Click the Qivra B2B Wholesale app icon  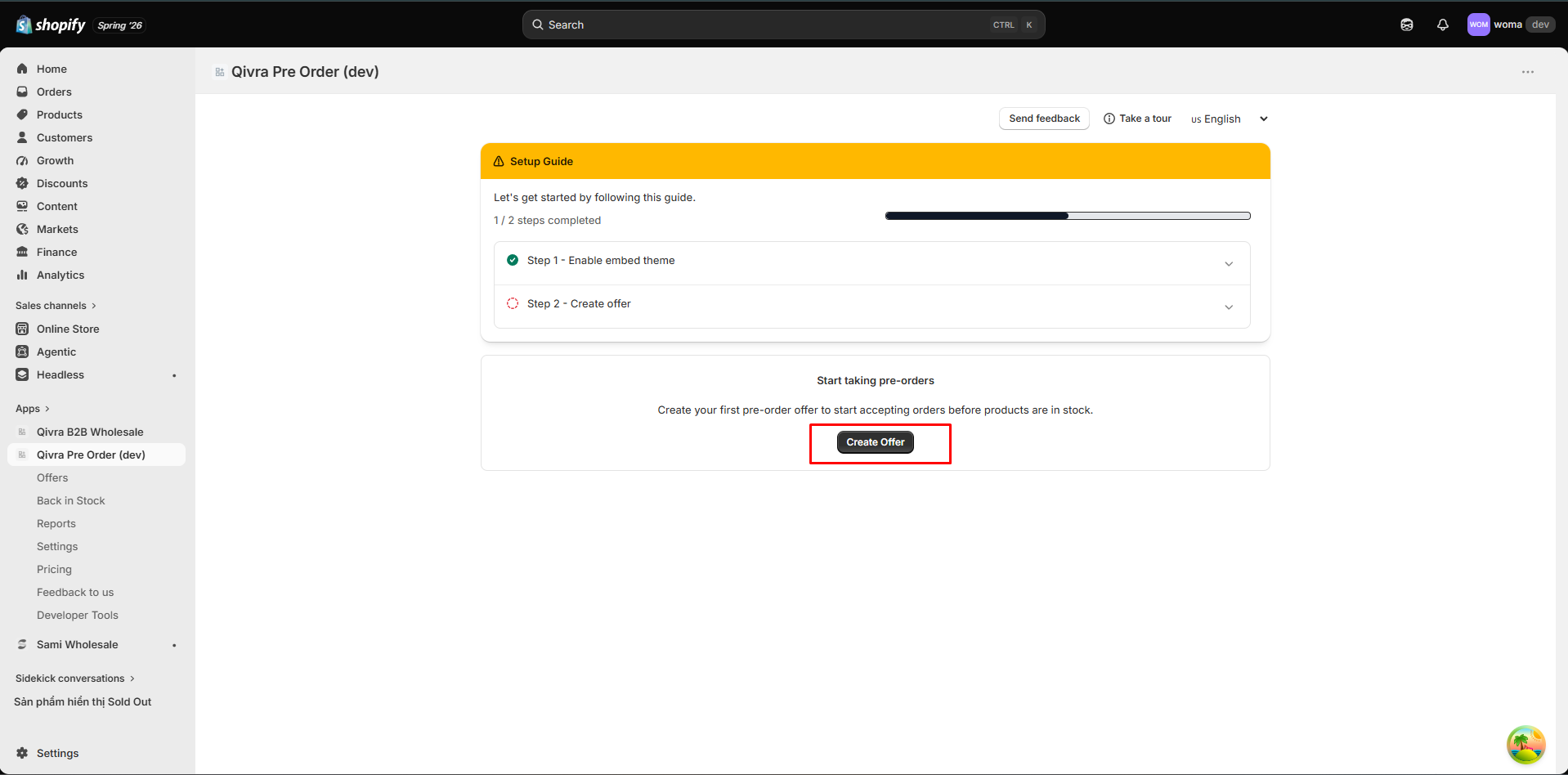[x=22, y=432]
